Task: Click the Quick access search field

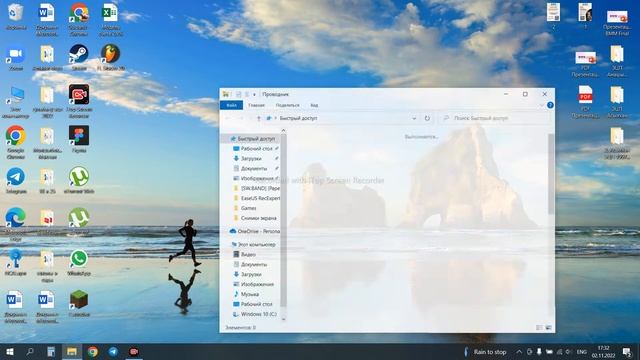Action: click(x=496, y=118)
